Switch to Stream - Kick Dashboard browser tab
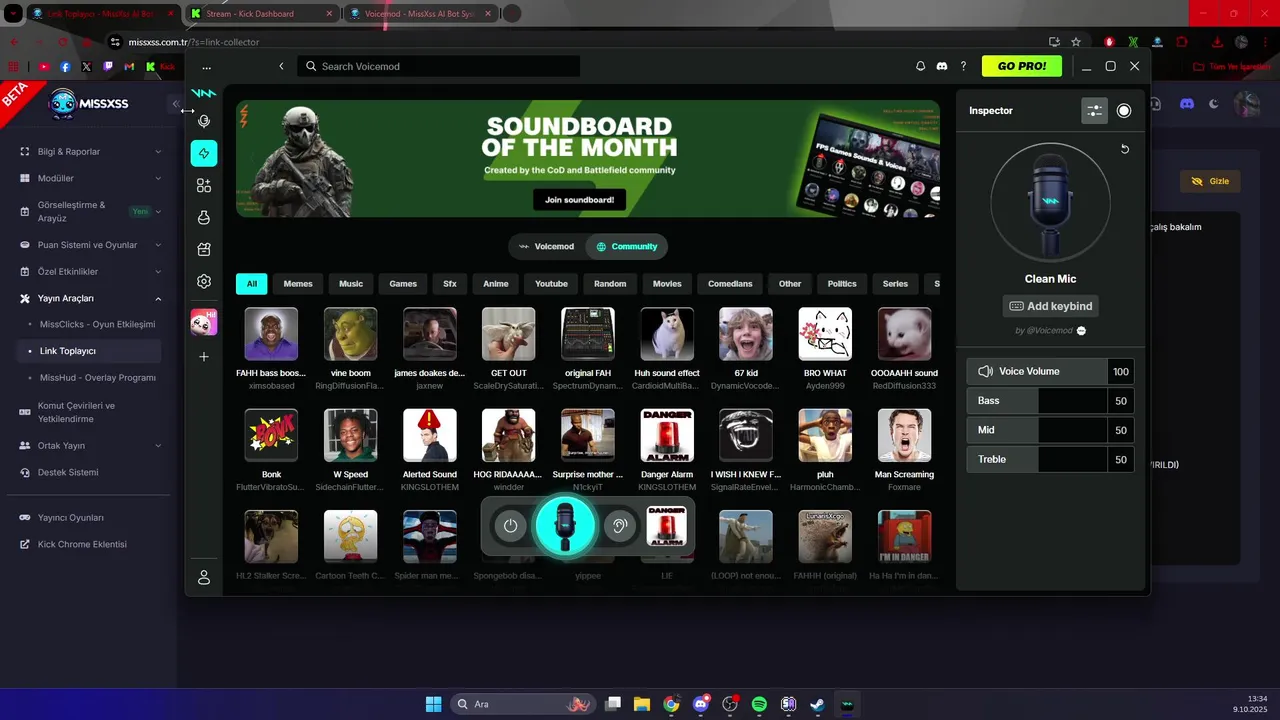 click(261, 14)
